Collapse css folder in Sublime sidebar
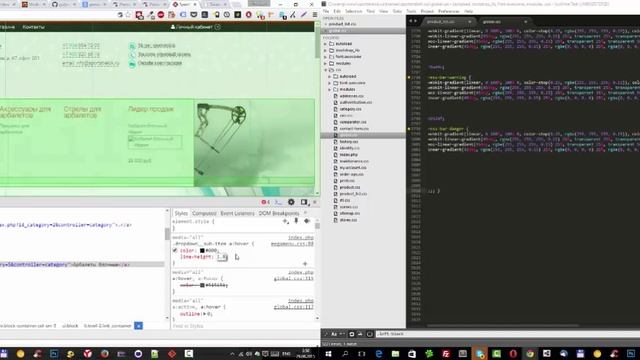640x360 pixels. click(325, 70)
